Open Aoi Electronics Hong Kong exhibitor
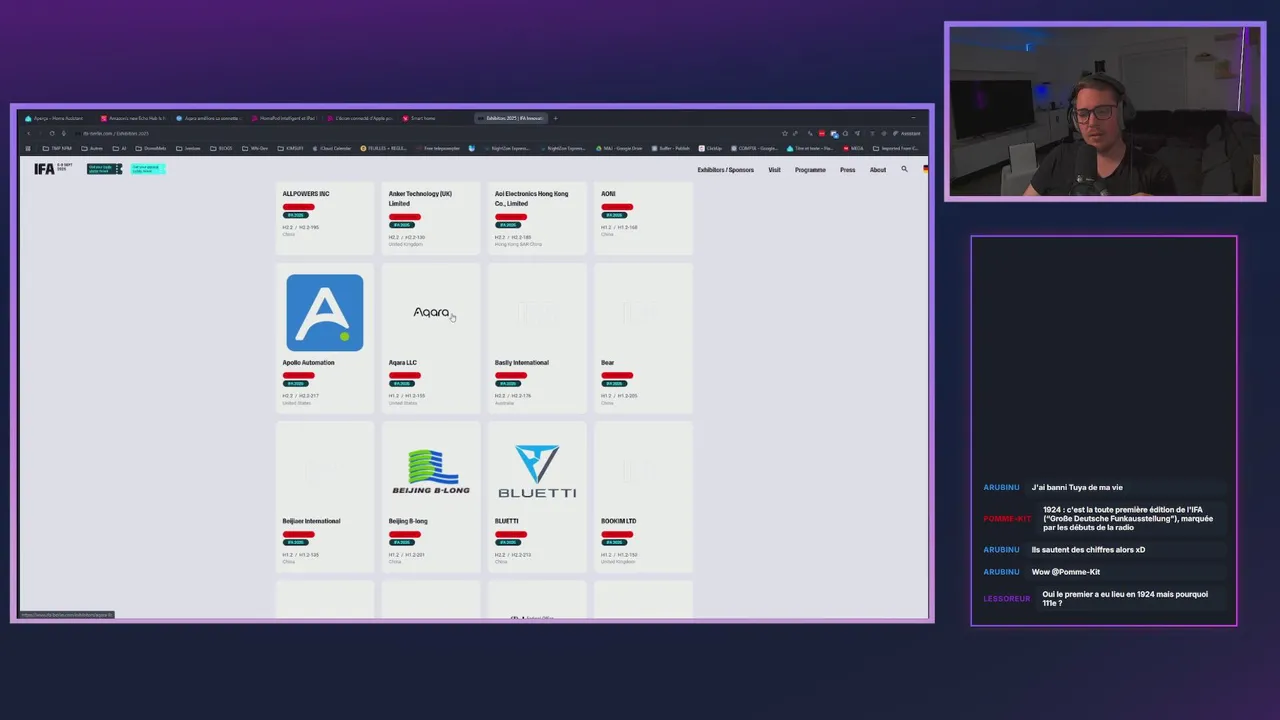 click(531, 198)
